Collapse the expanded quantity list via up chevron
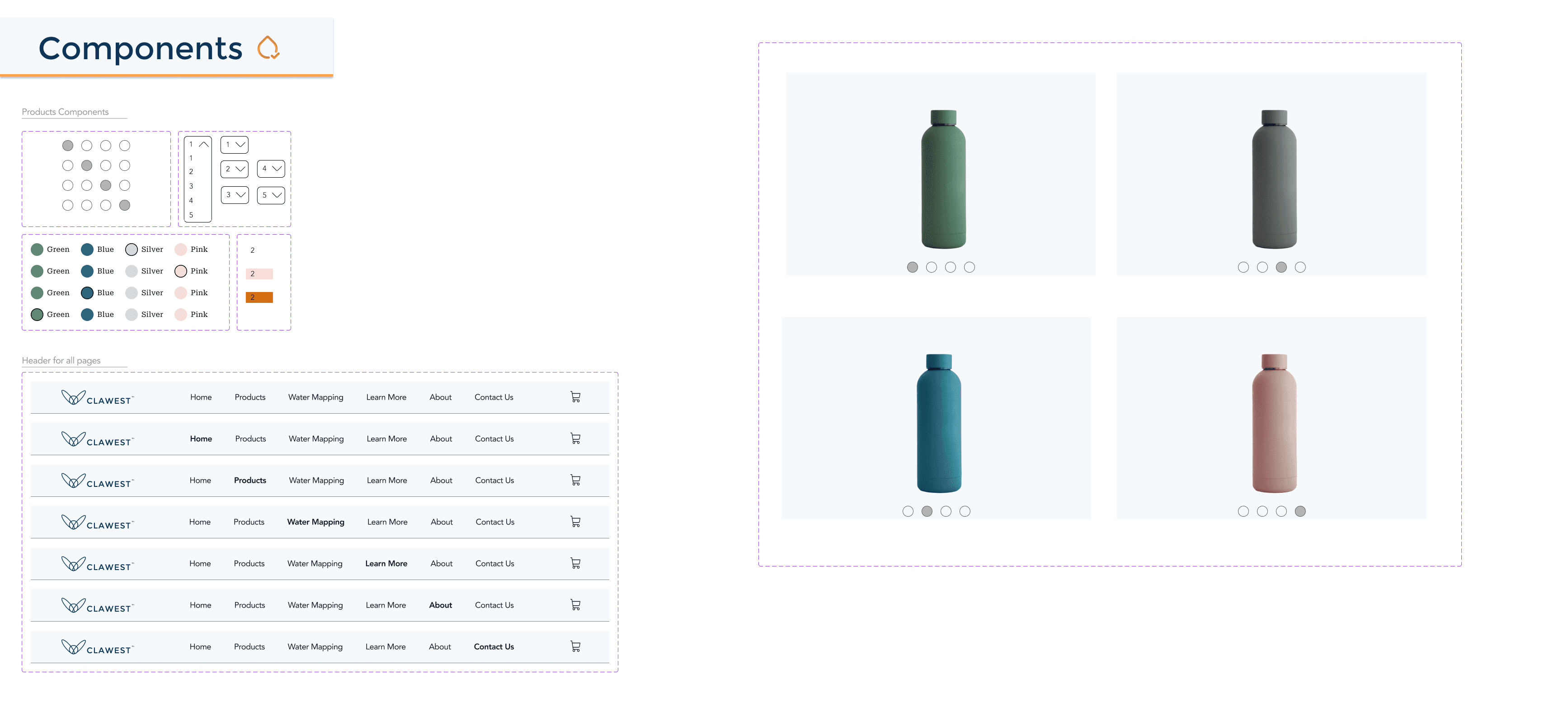The width and height of the screenshot is (1568, 712). 204,144
